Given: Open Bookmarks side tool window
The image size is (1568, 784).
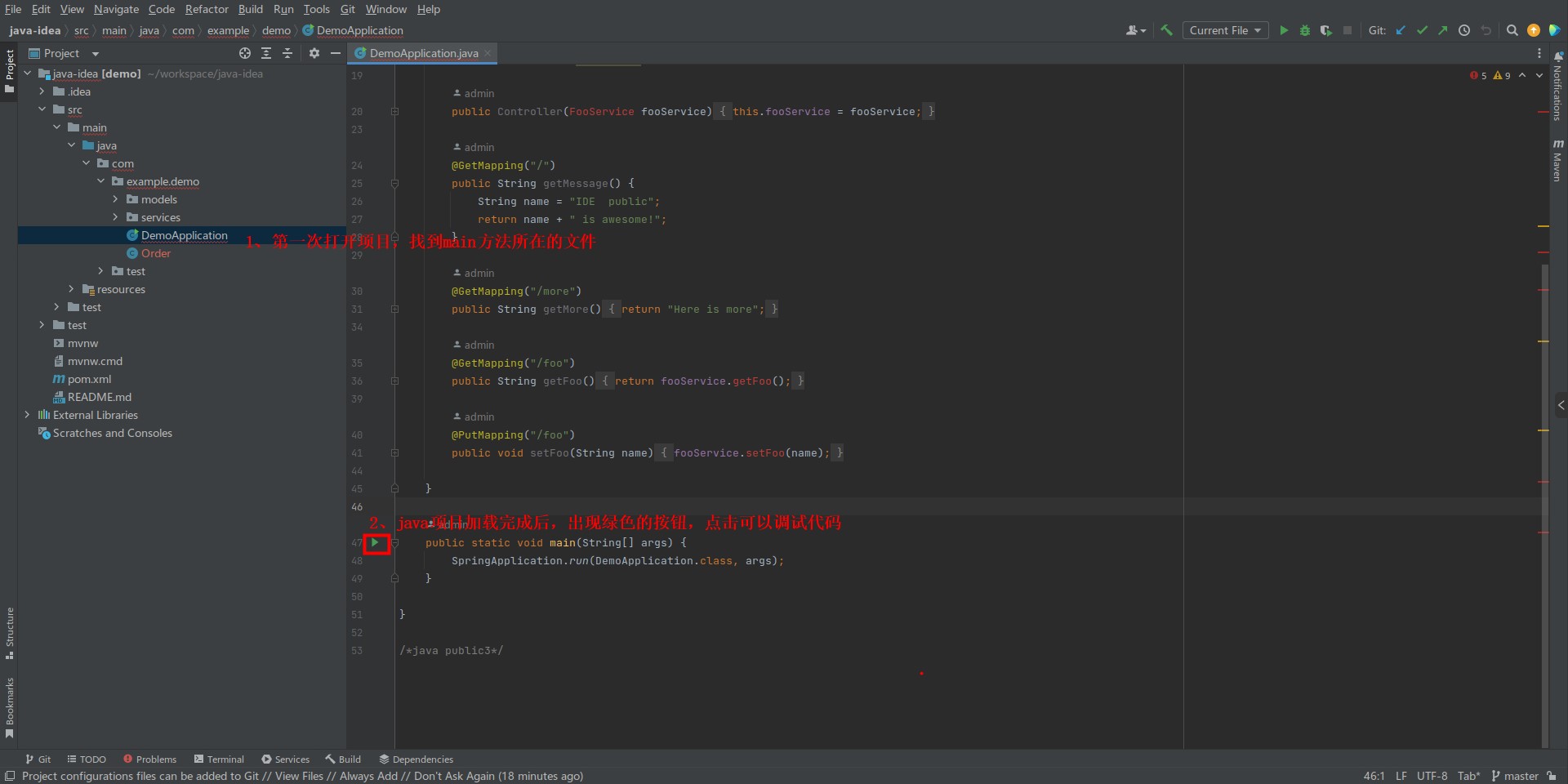Looking at the screenshot, I should [x=10, y=707].
